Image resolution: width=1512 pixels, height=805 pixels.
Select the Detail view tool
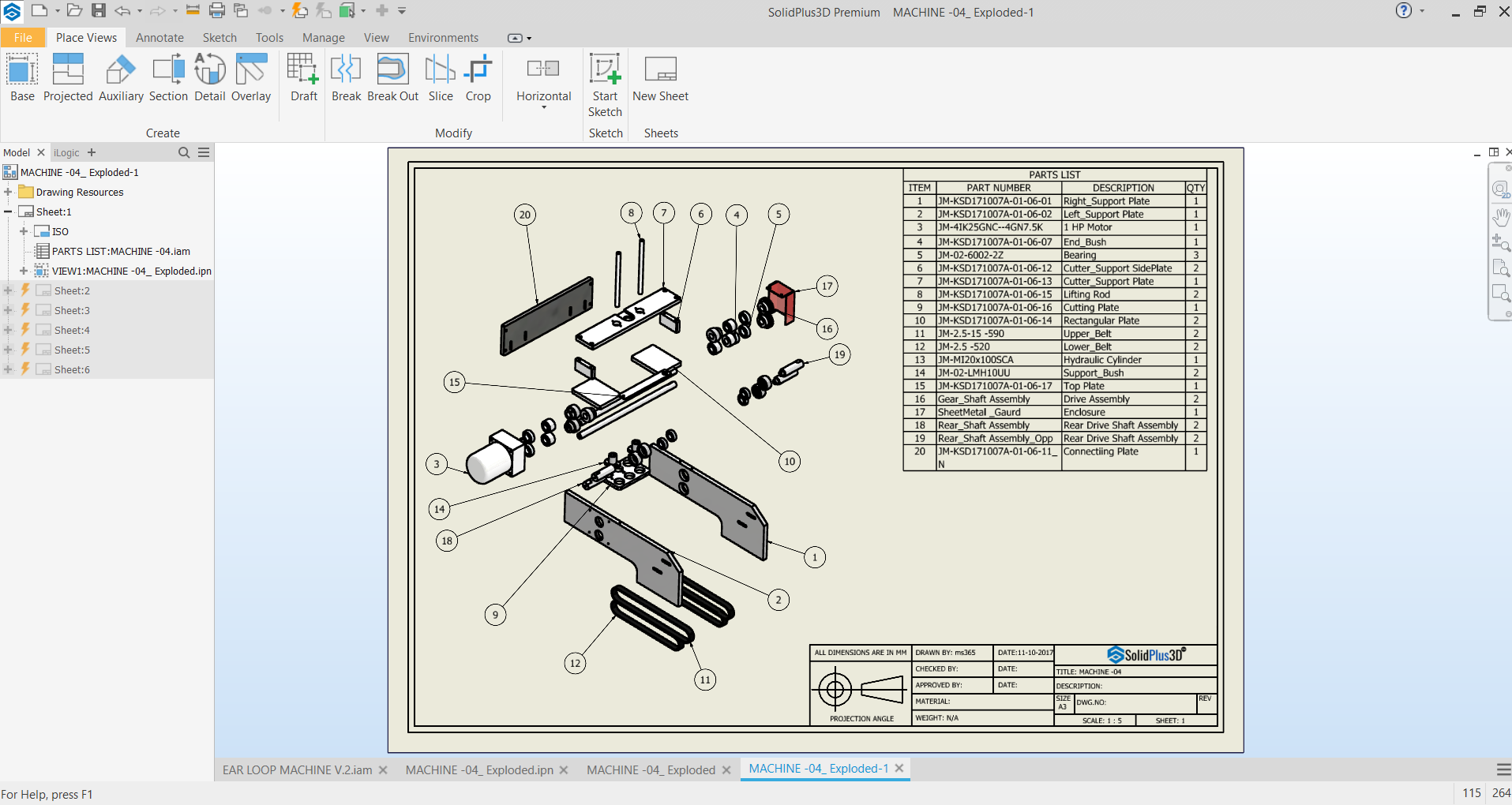210,77
